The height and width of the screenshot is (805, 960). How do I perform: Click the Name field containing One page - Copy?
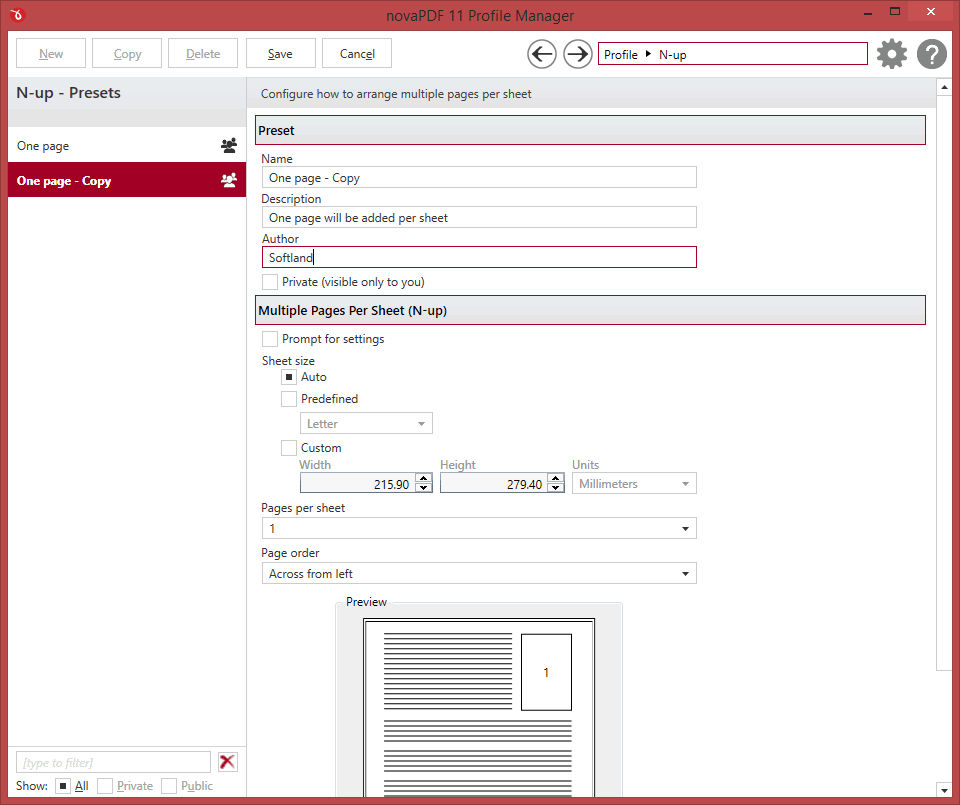pyautogui.click(x=479, y=178)
